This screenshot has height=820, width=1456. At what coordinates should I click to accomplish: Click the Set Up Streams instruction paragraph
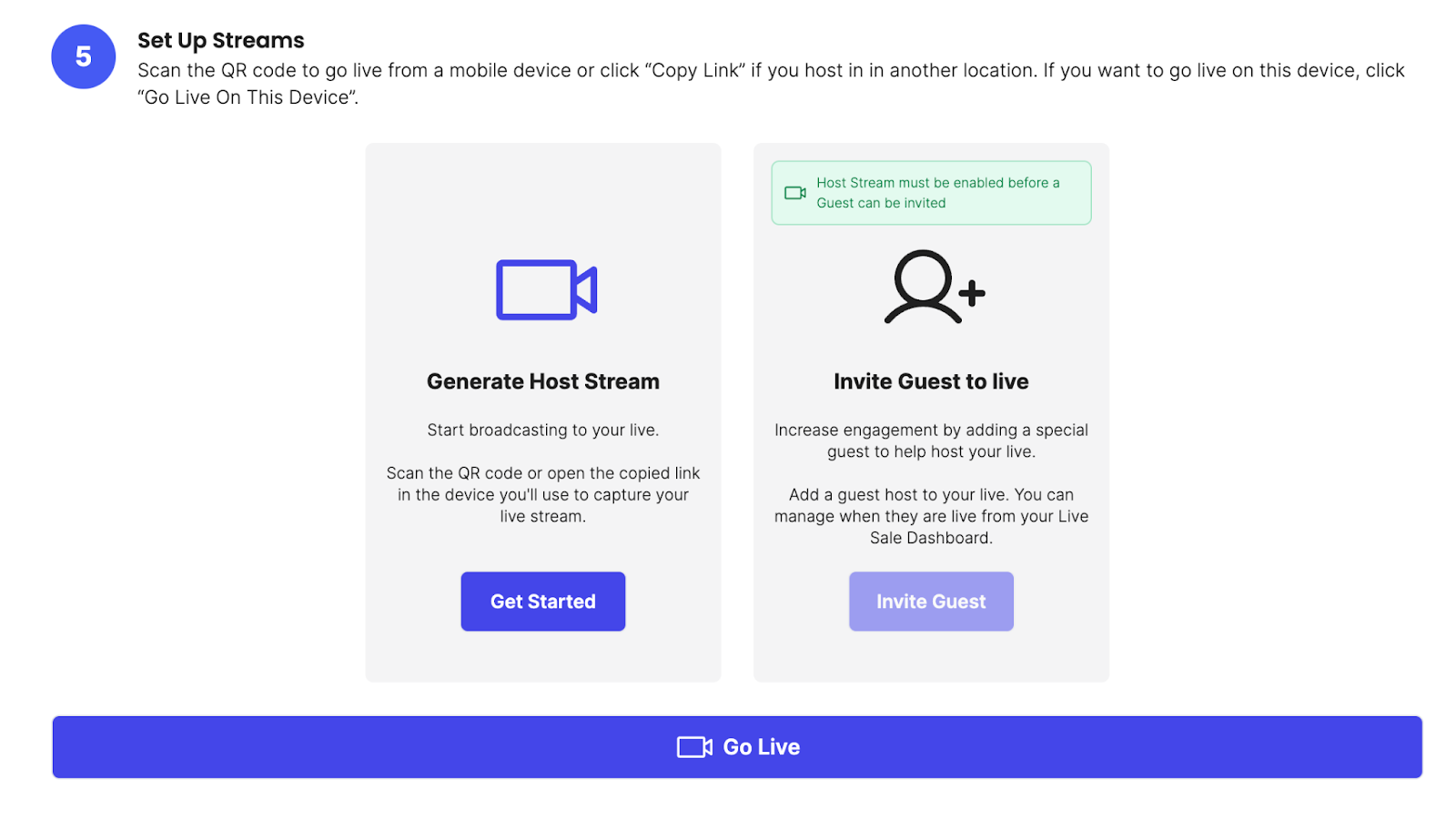(770, 84)
